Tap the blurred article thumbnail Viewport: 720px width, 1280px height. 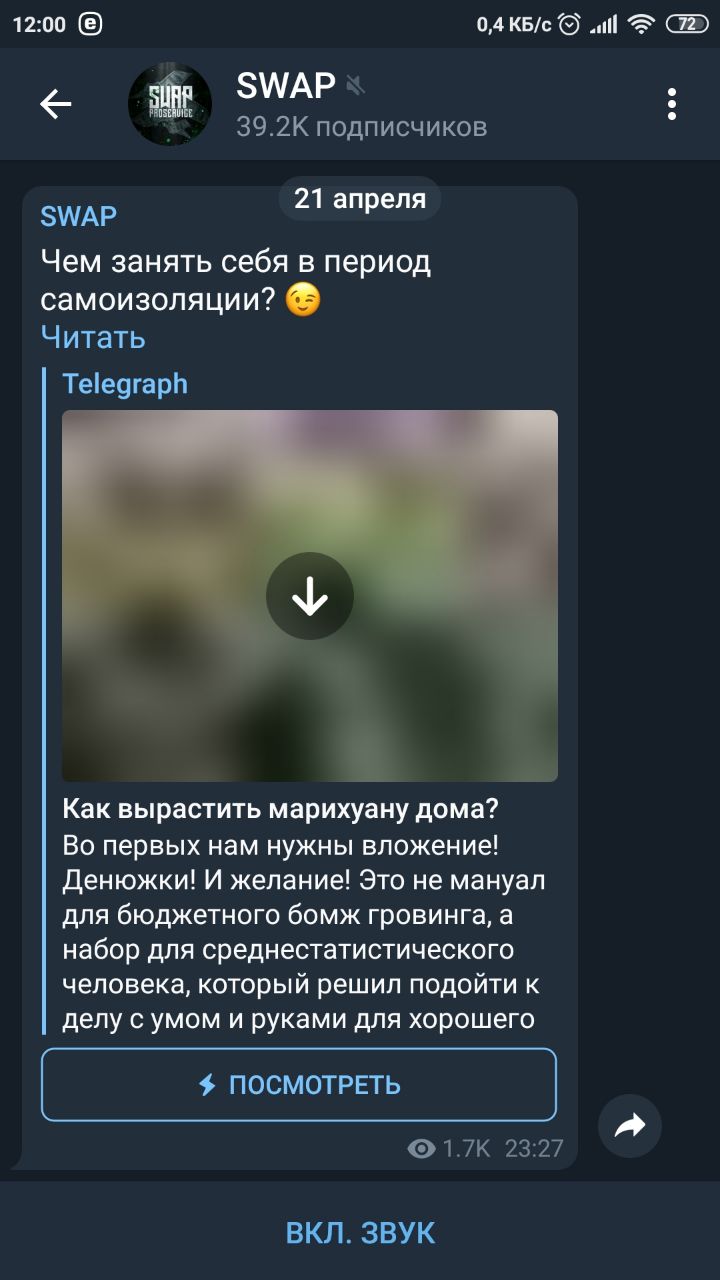310,596
